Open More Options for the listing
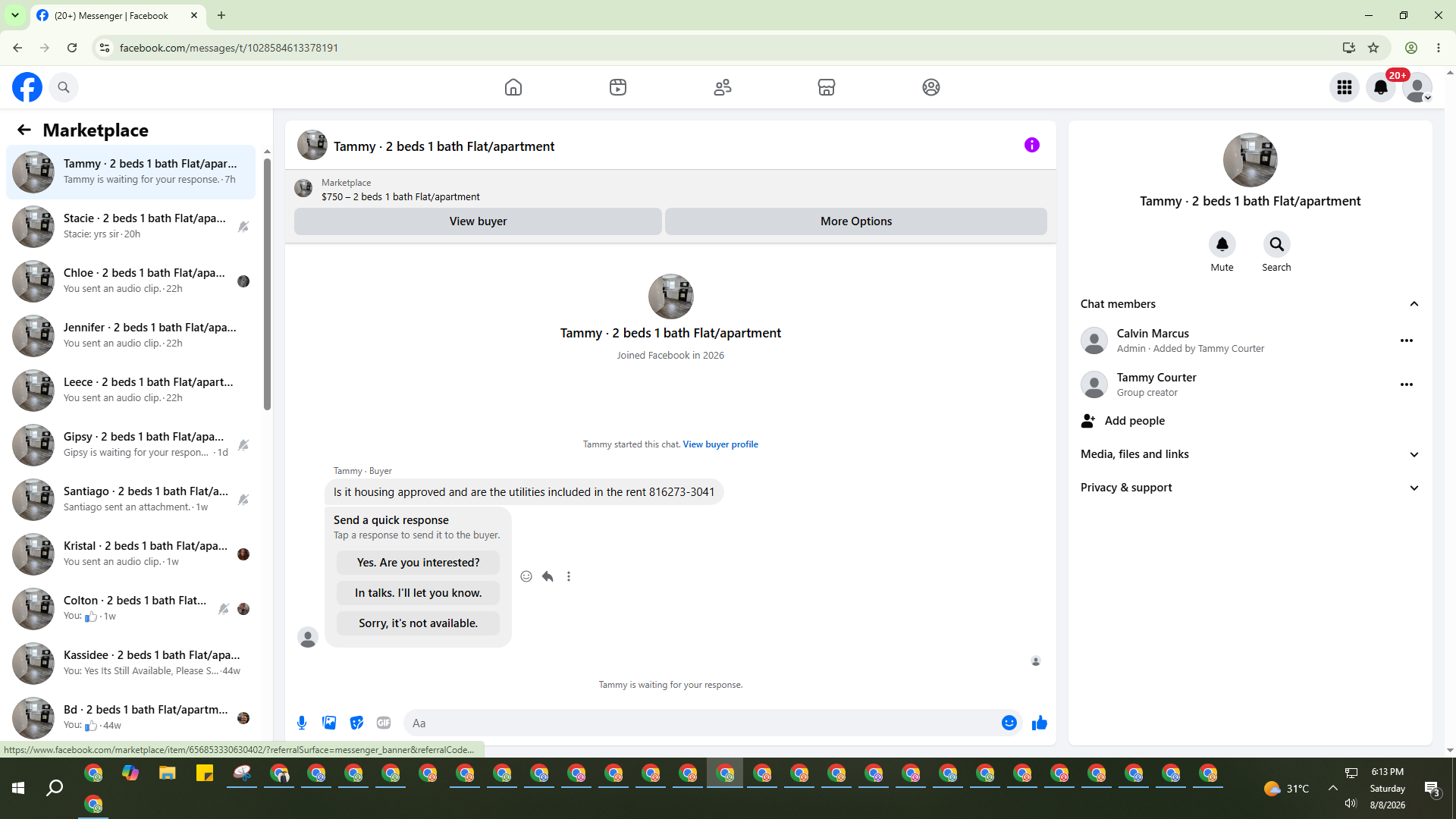Image resolution: width=1456 pixels, height=819 pixels. [856, 221]
